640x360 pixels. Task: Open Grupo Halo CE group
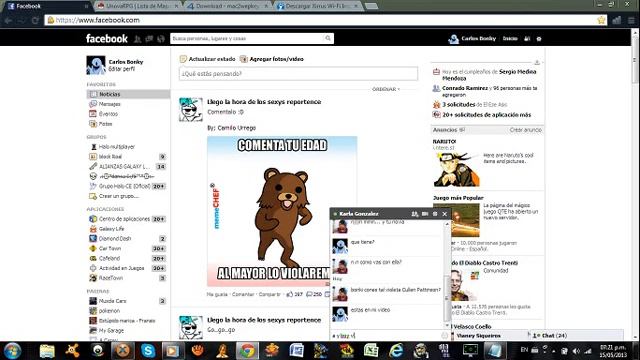[x=124, y=186]
